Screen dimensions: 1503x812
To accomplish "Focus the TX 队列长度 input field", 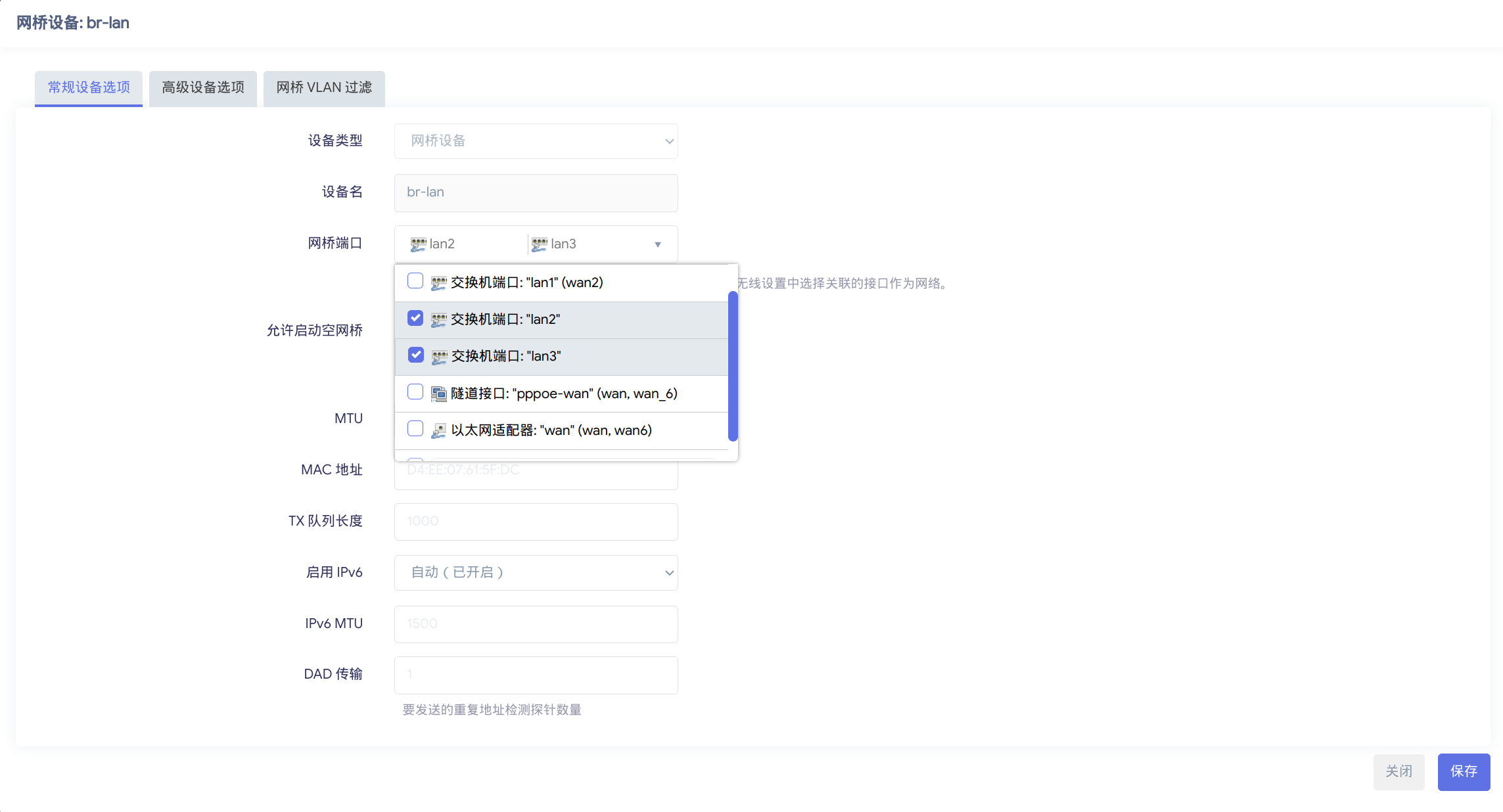I will [x=536, y=522].
